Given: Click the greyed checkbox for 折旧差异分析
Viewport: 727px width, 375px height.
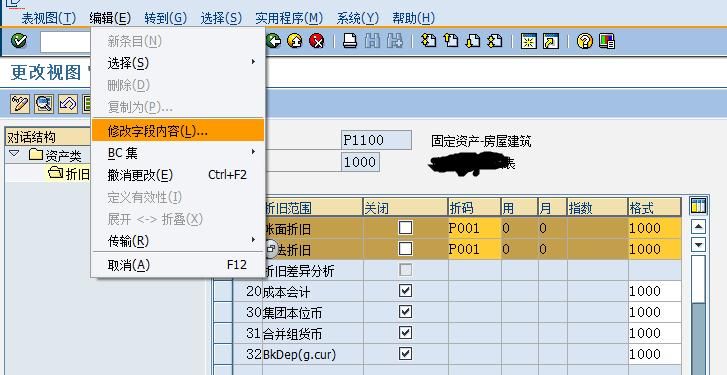Looking at the screenshot, I should point(406,270).
